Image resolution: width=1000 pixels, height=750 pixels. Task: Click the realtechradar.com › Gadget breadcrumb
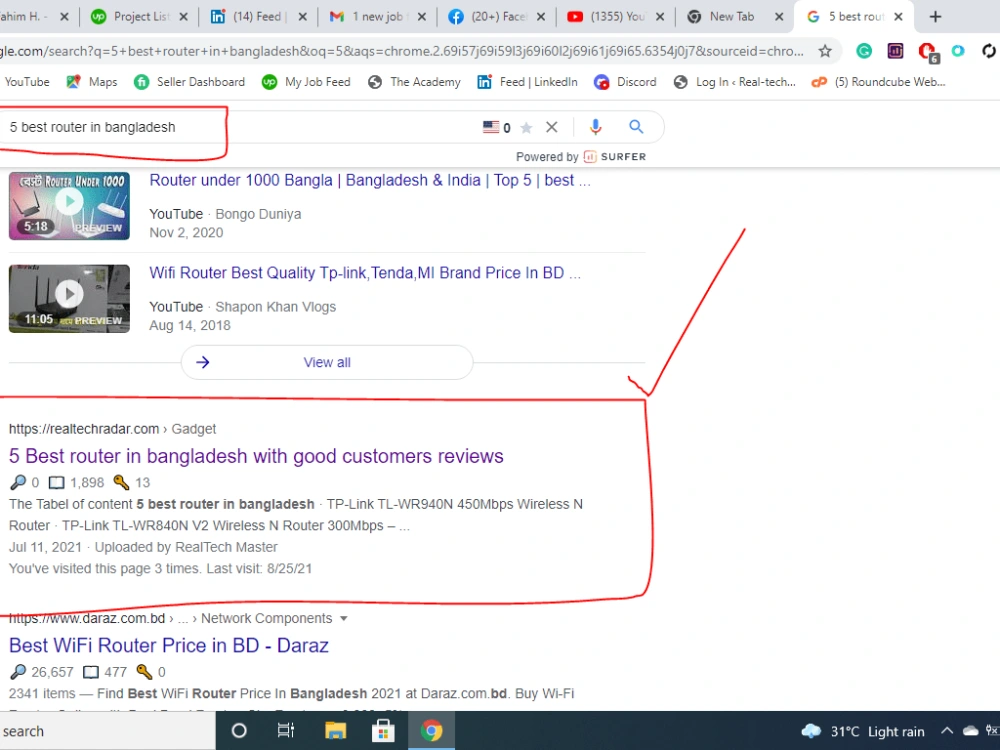112,429
